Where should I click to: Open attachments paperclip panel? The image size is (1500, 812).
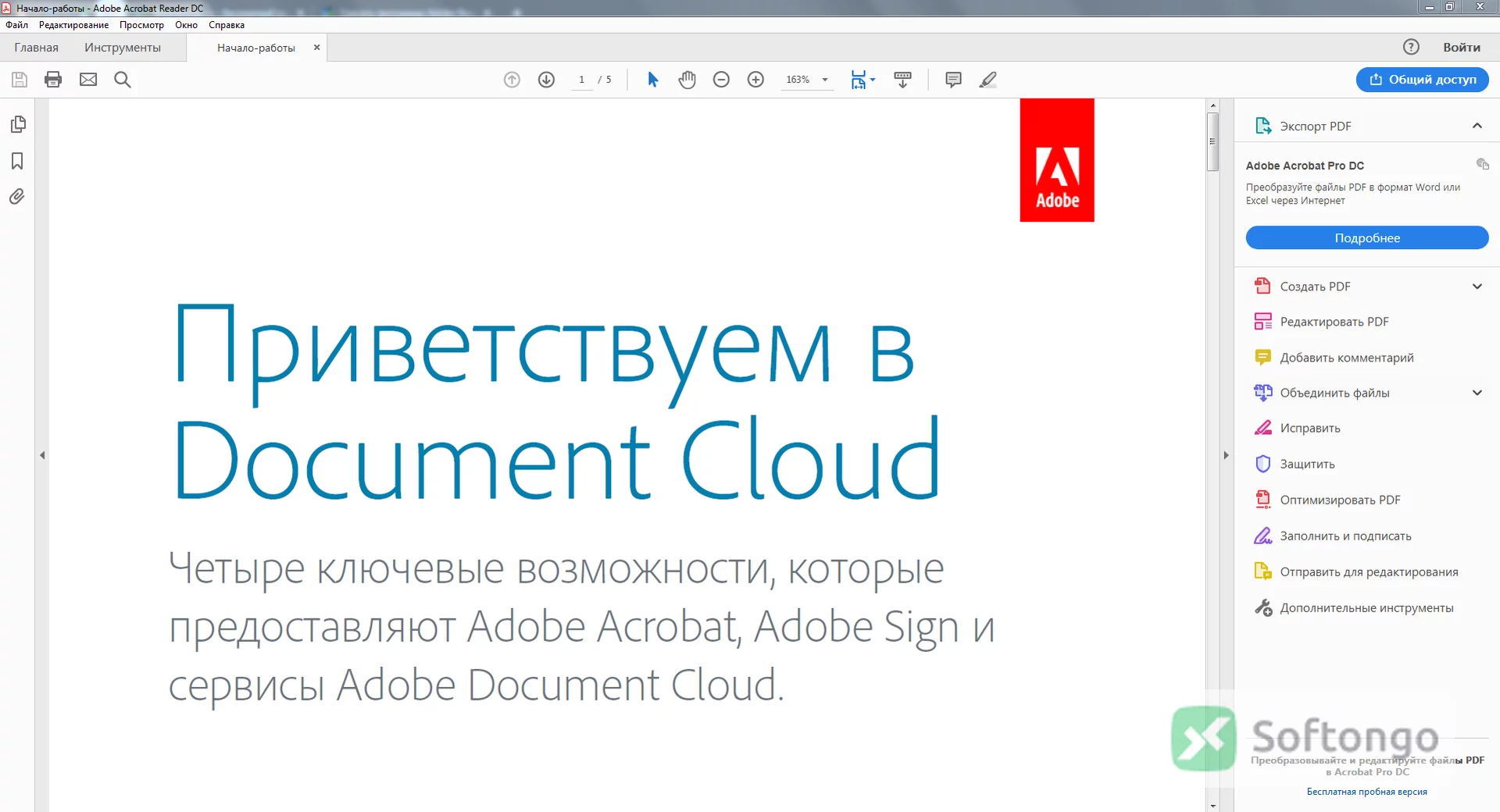(x=17, y=196)
